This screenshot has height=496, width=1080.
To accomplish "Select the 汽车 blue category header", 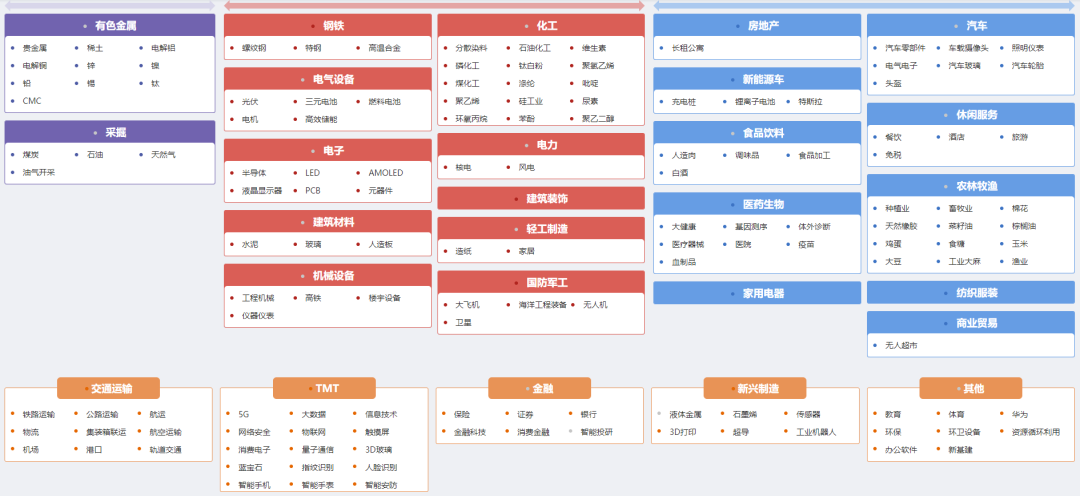I will point(970,25).
